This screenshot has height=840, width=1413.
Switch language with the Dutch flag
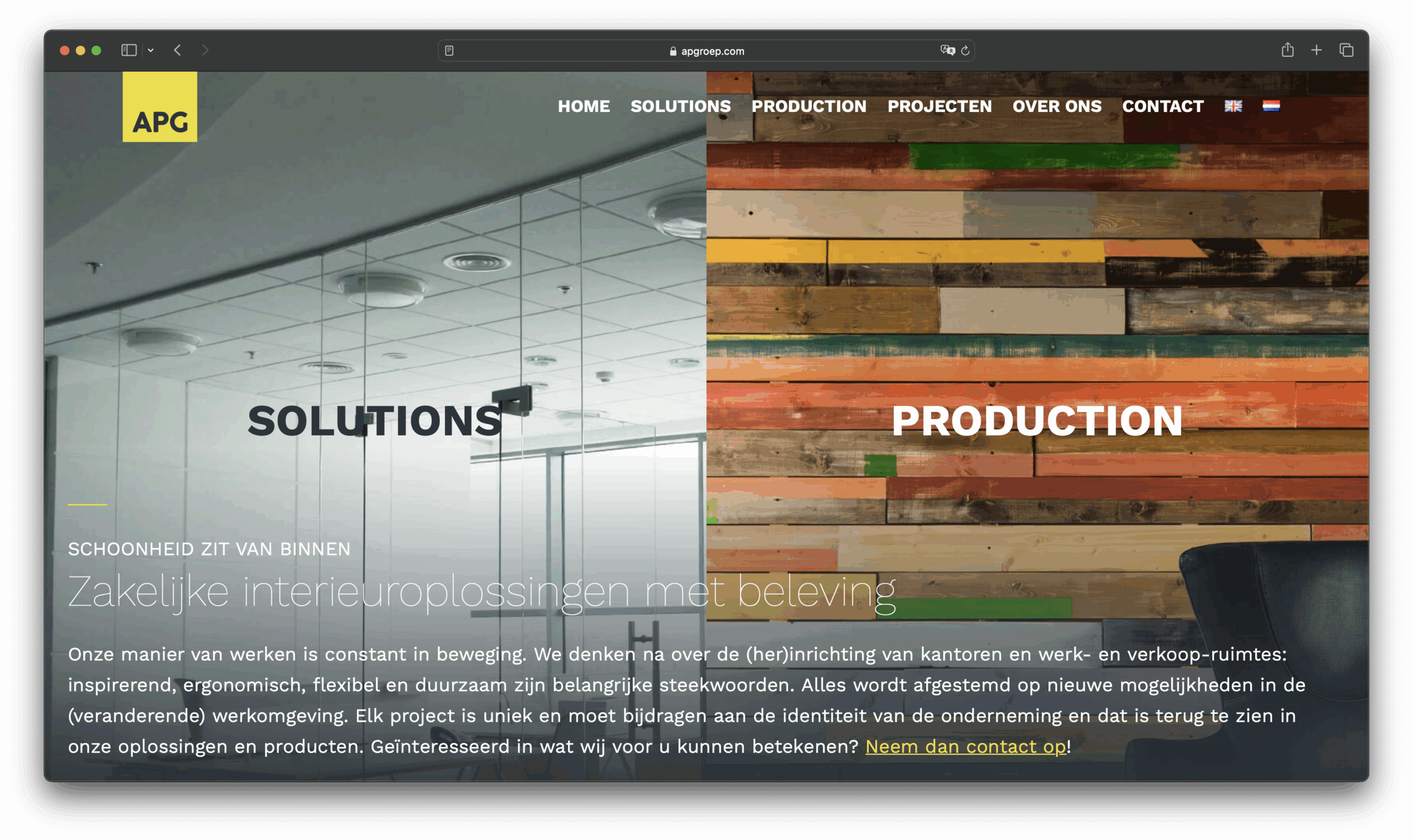pos(1271,106)
